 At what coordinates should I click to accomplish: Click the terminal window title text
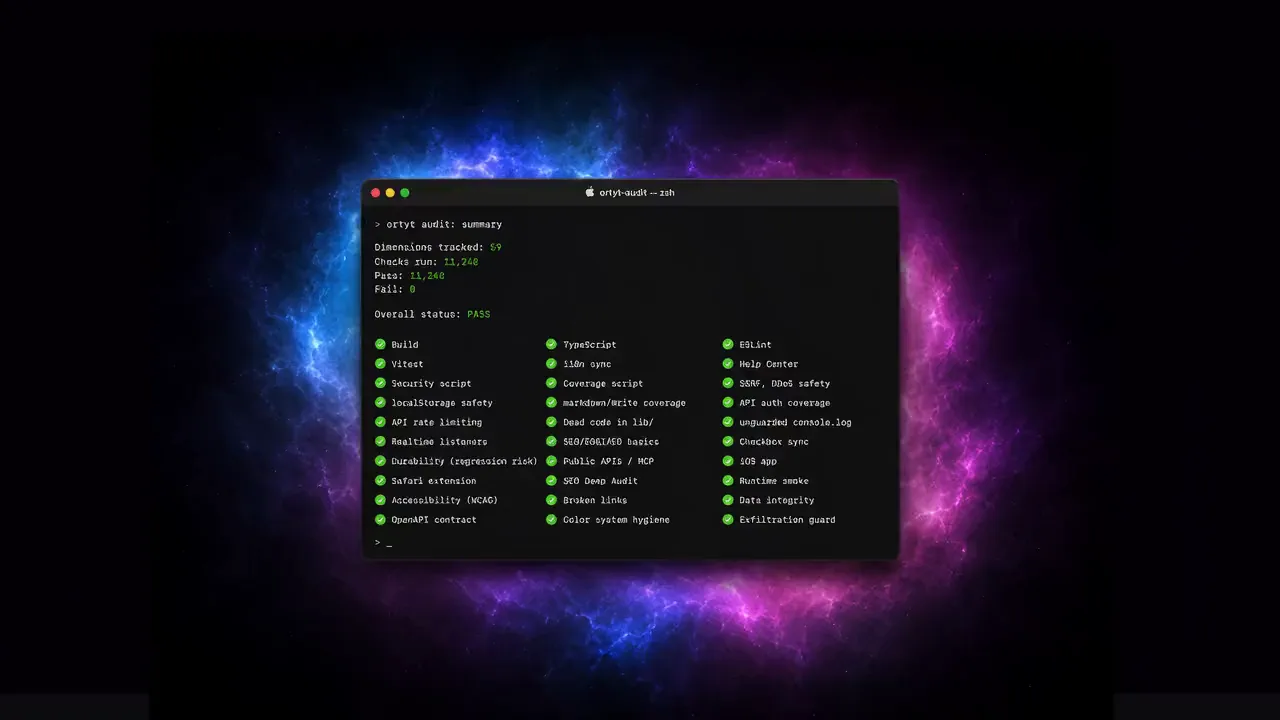click(x=637, y=192)
